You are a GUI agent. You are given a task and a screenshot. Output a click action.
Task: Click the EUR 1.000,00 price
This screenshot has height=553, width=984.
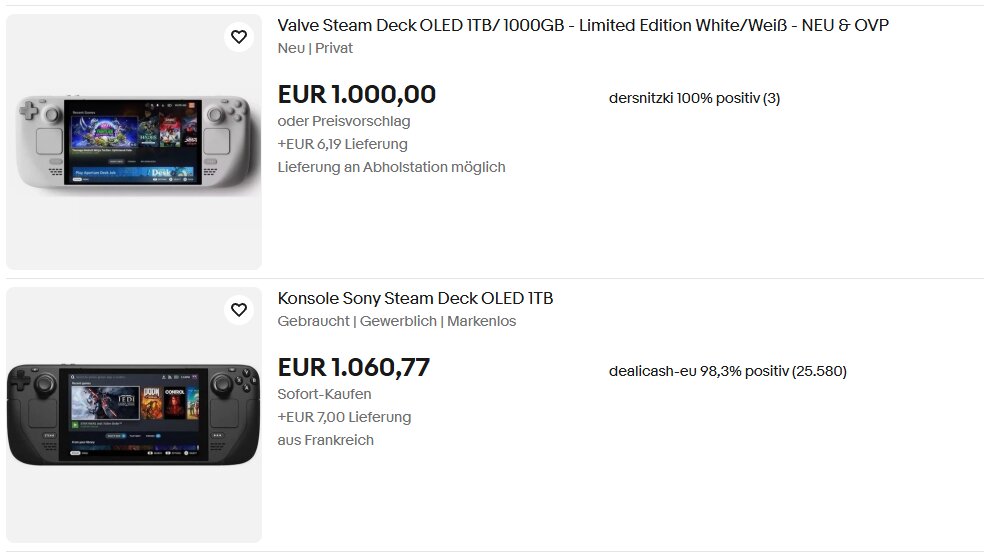(x=356, y=95)
